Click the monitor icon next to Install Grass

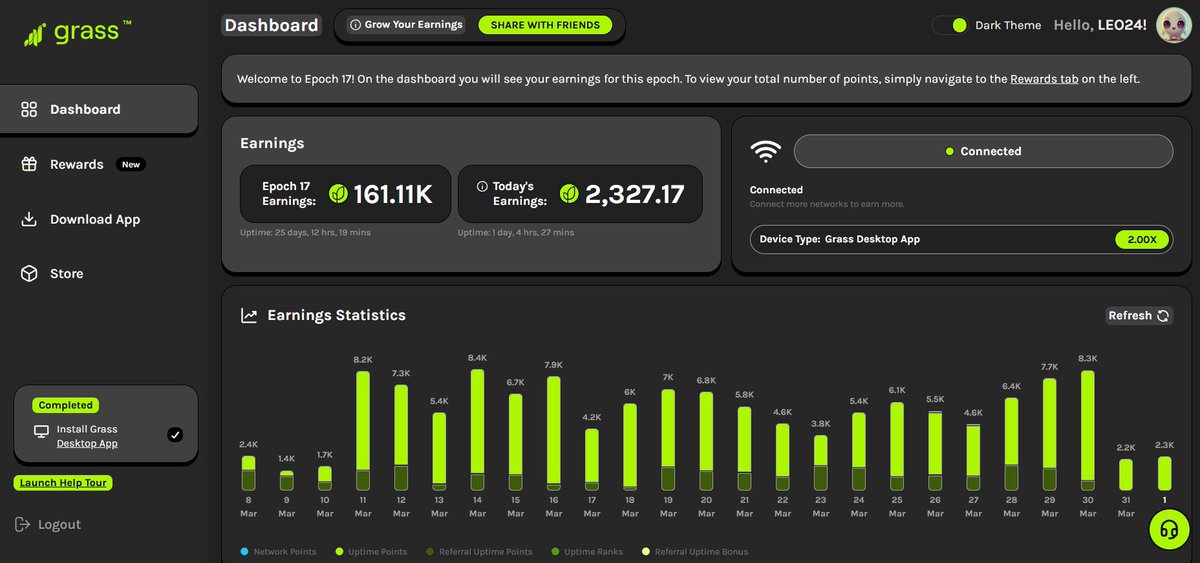[41, 432]
